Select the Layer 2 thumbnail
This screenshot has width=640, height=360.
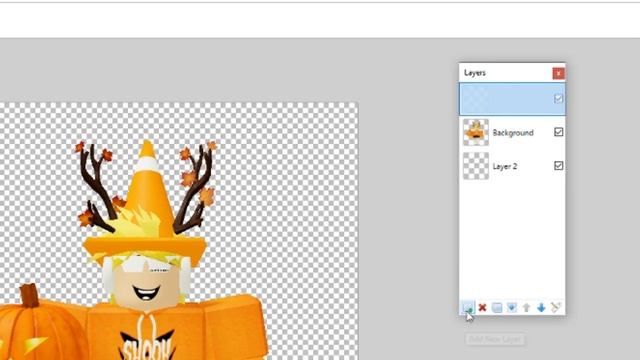[476, 166]
